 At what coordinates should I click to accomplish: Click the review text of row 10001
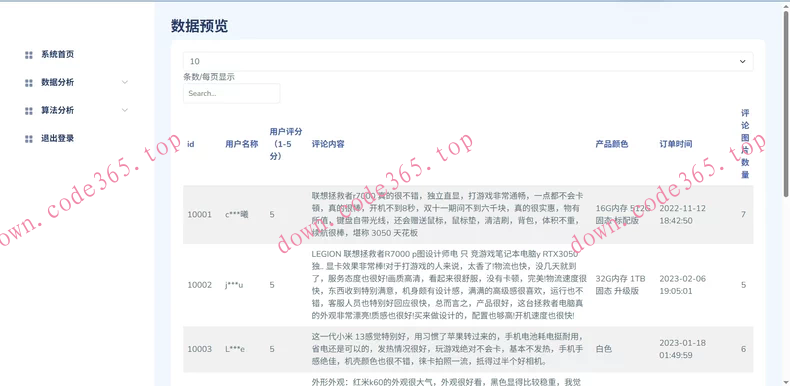448,215
